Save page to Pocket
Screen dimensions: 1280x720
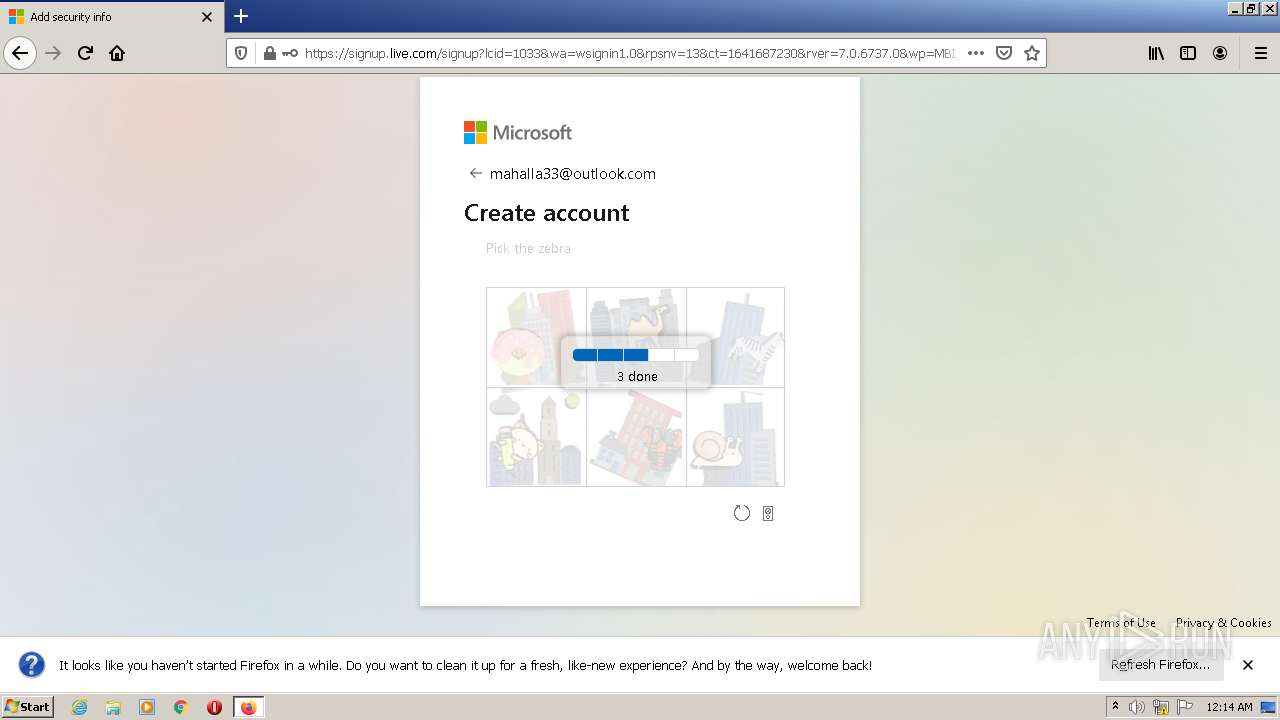pyautogui.click(x=1004, y=53)
